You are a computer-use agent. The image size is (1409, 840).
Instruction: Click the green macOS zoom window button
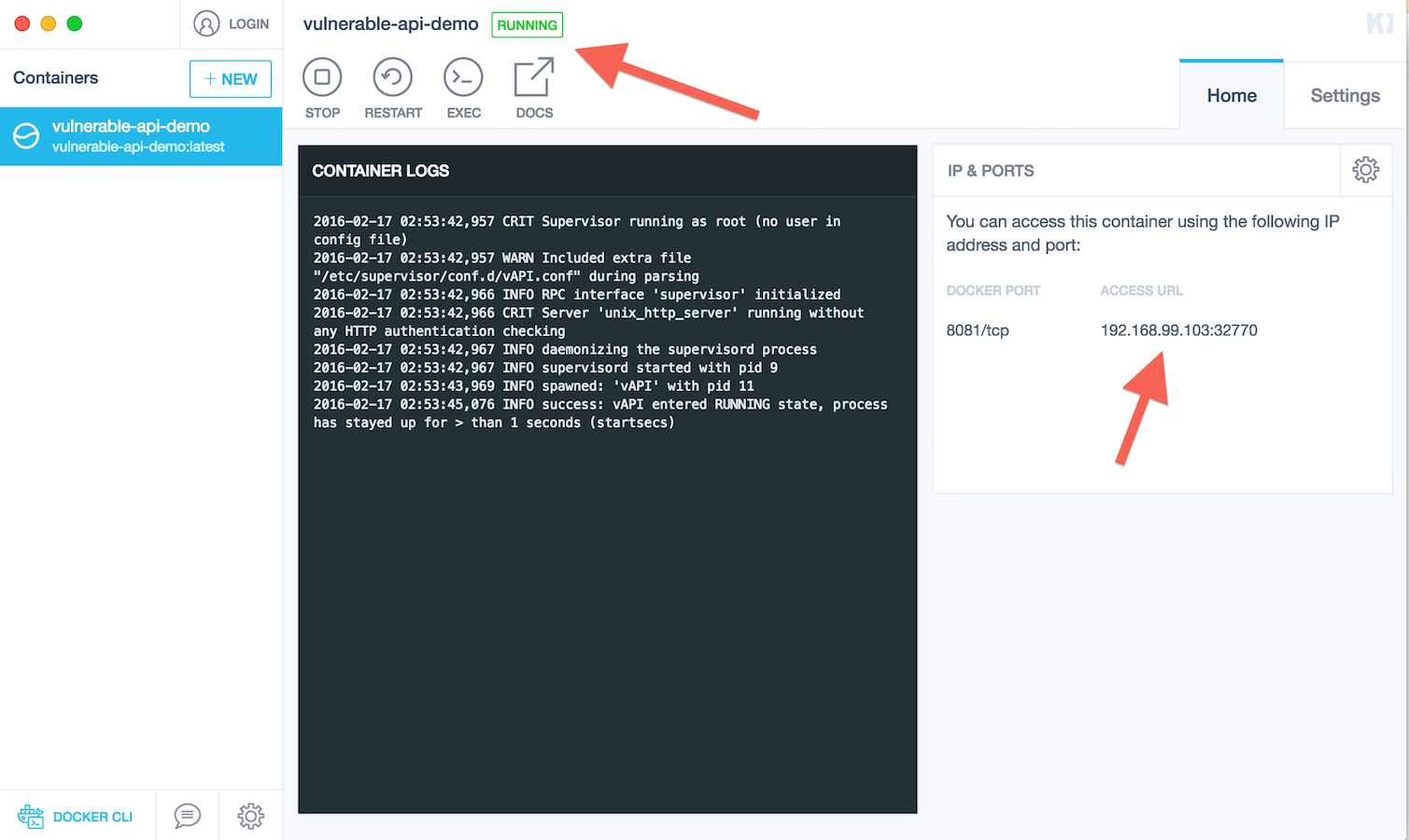point(75,23)
